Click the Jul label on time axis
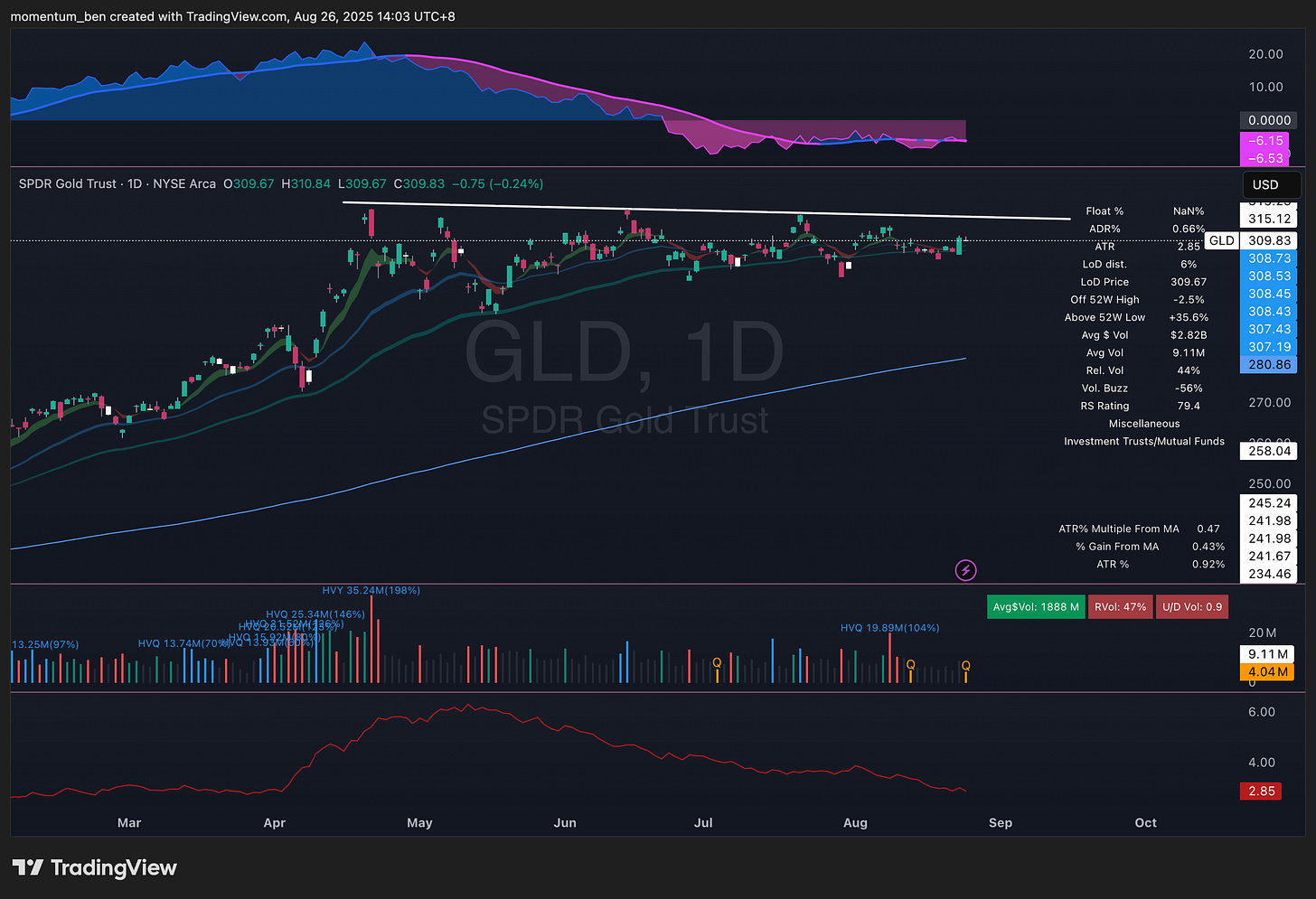The image size is (1316, 899). [703, 823]
